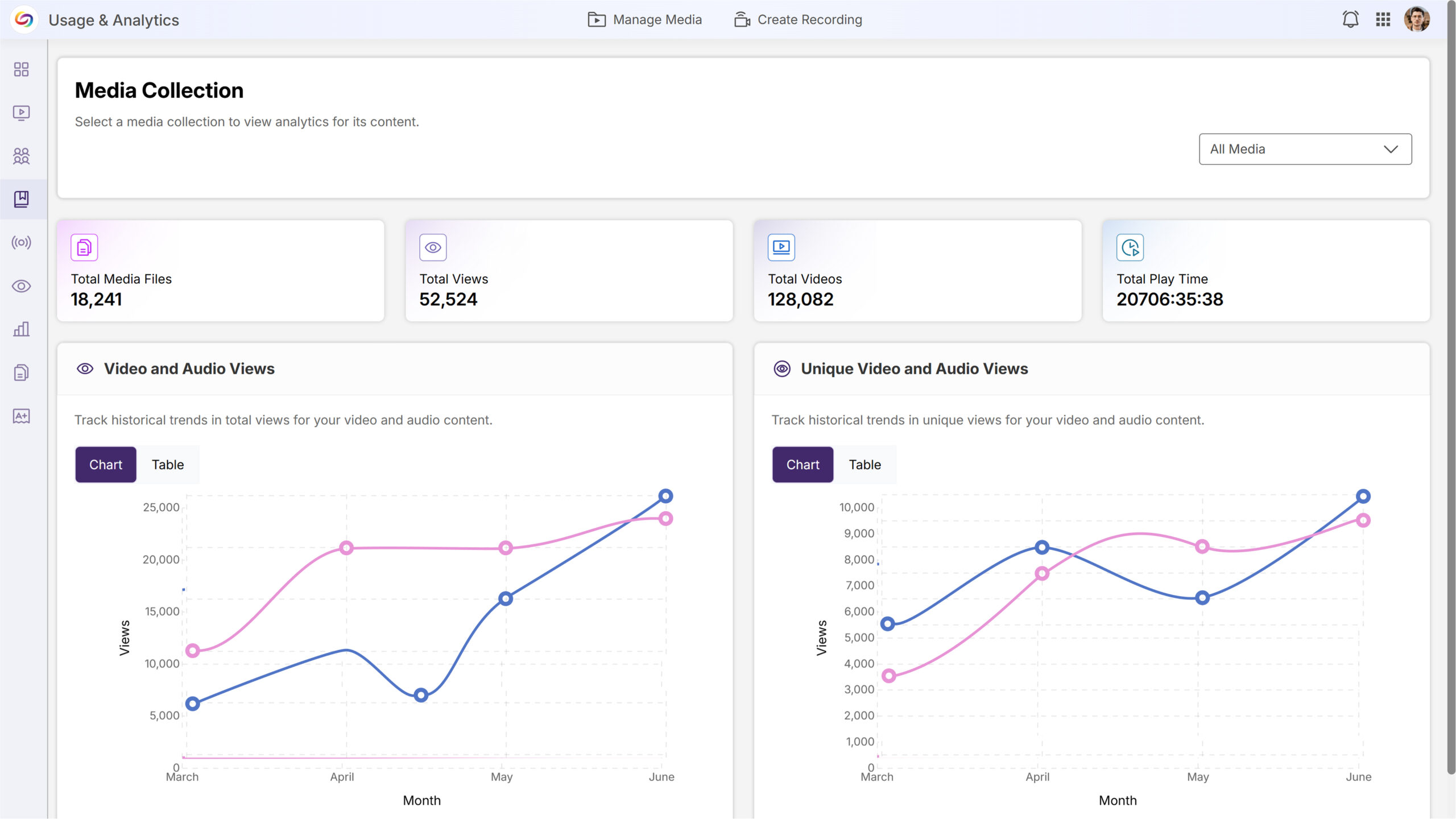Open the A+ grading sidebar icon
This screenshot has width=1456, height=819.
pyautogui.click(x=21, y=416)
